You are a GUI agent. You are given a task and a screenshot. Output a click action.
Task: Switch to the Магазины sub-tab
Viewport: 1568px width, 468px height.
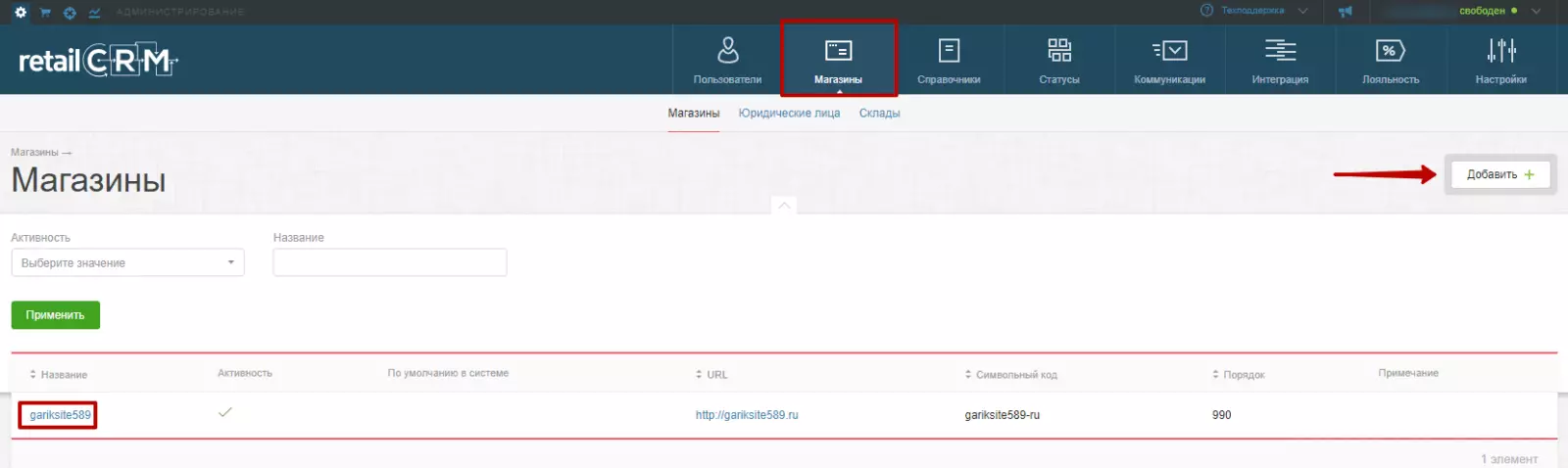click(x=694, y=114)
